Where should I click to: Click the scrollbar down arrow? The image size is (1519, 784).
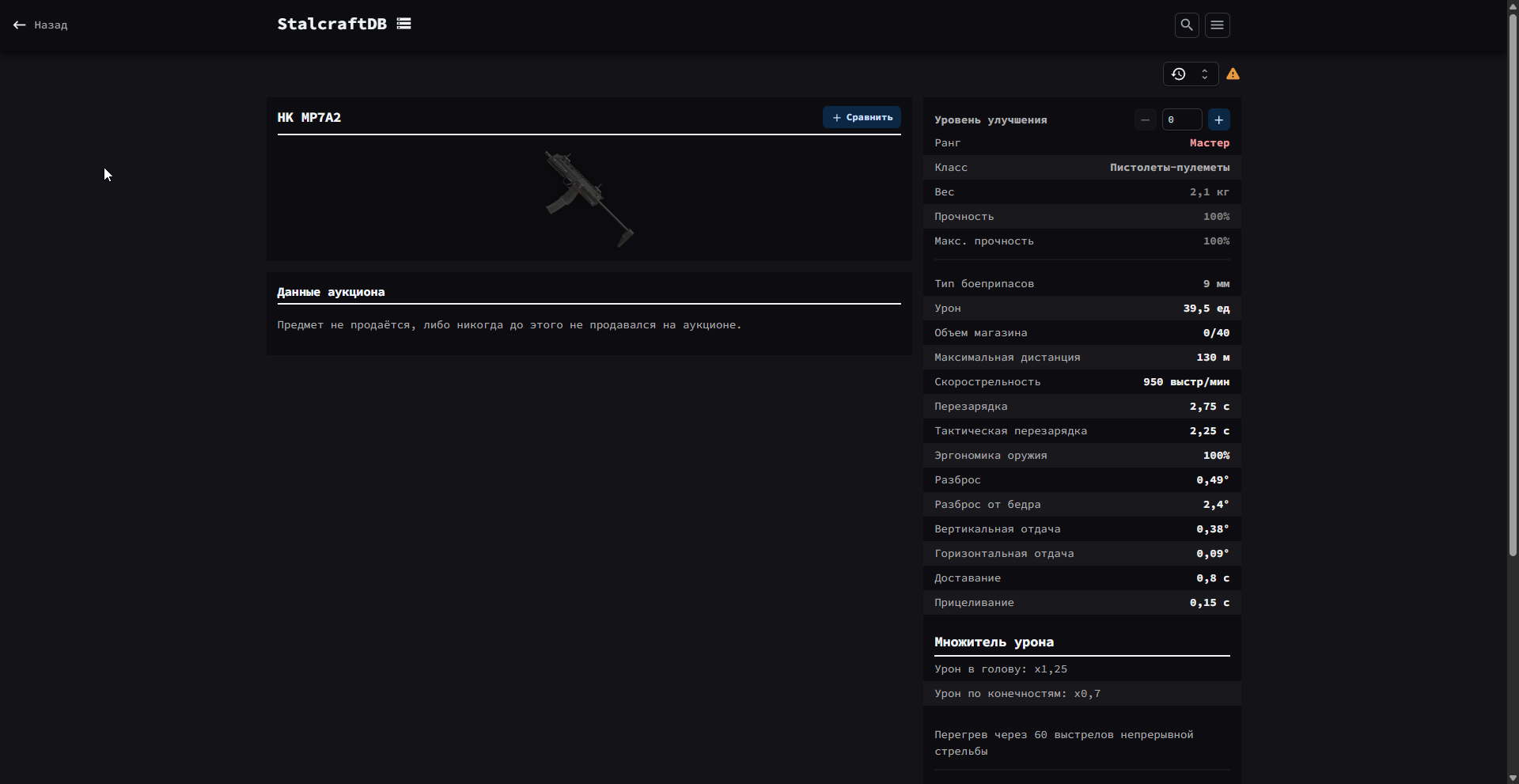tap(1512, 778)
